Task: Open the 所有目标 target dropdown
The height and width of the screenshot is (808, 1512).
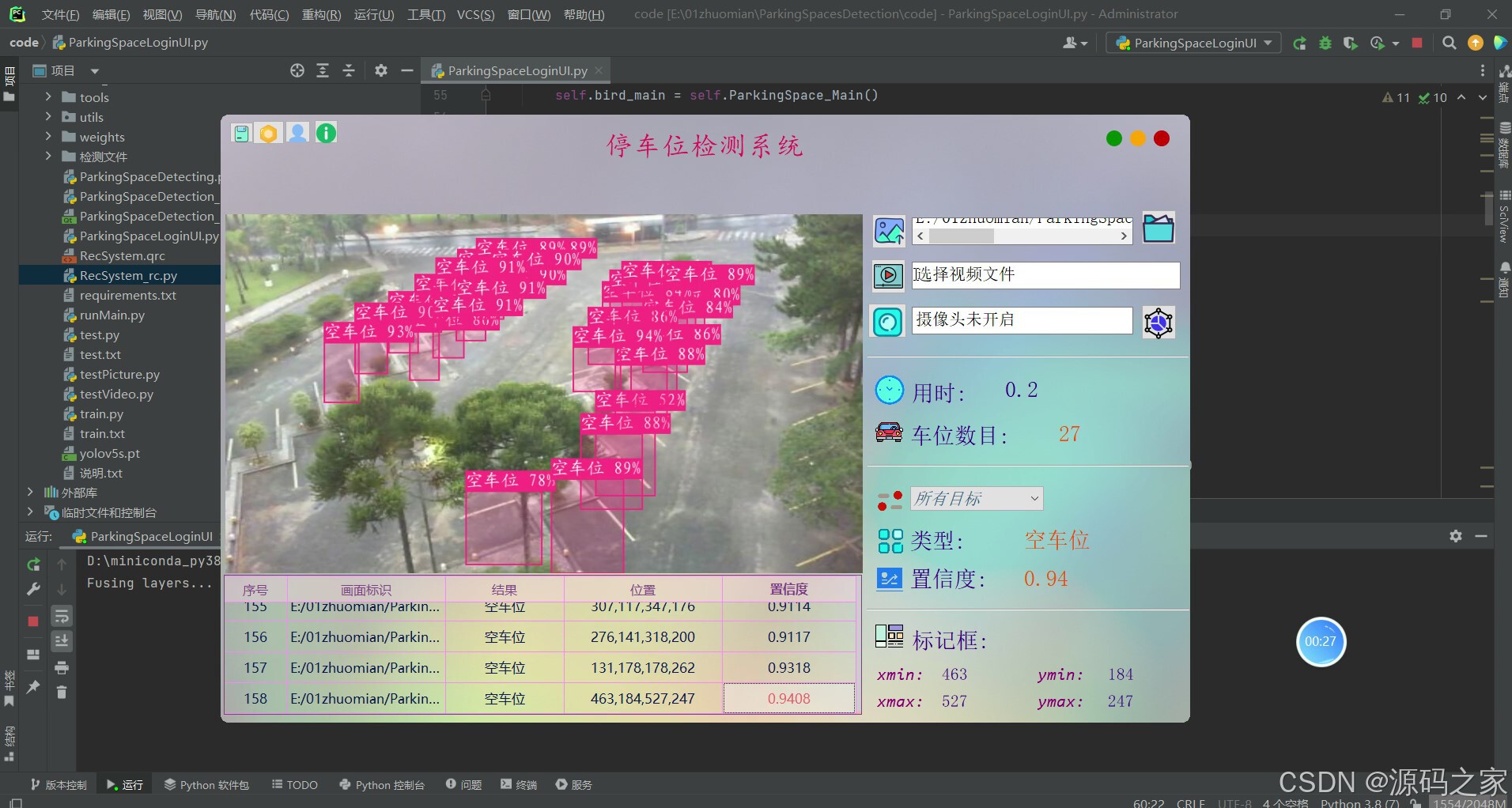Action: tap(977, 498)
